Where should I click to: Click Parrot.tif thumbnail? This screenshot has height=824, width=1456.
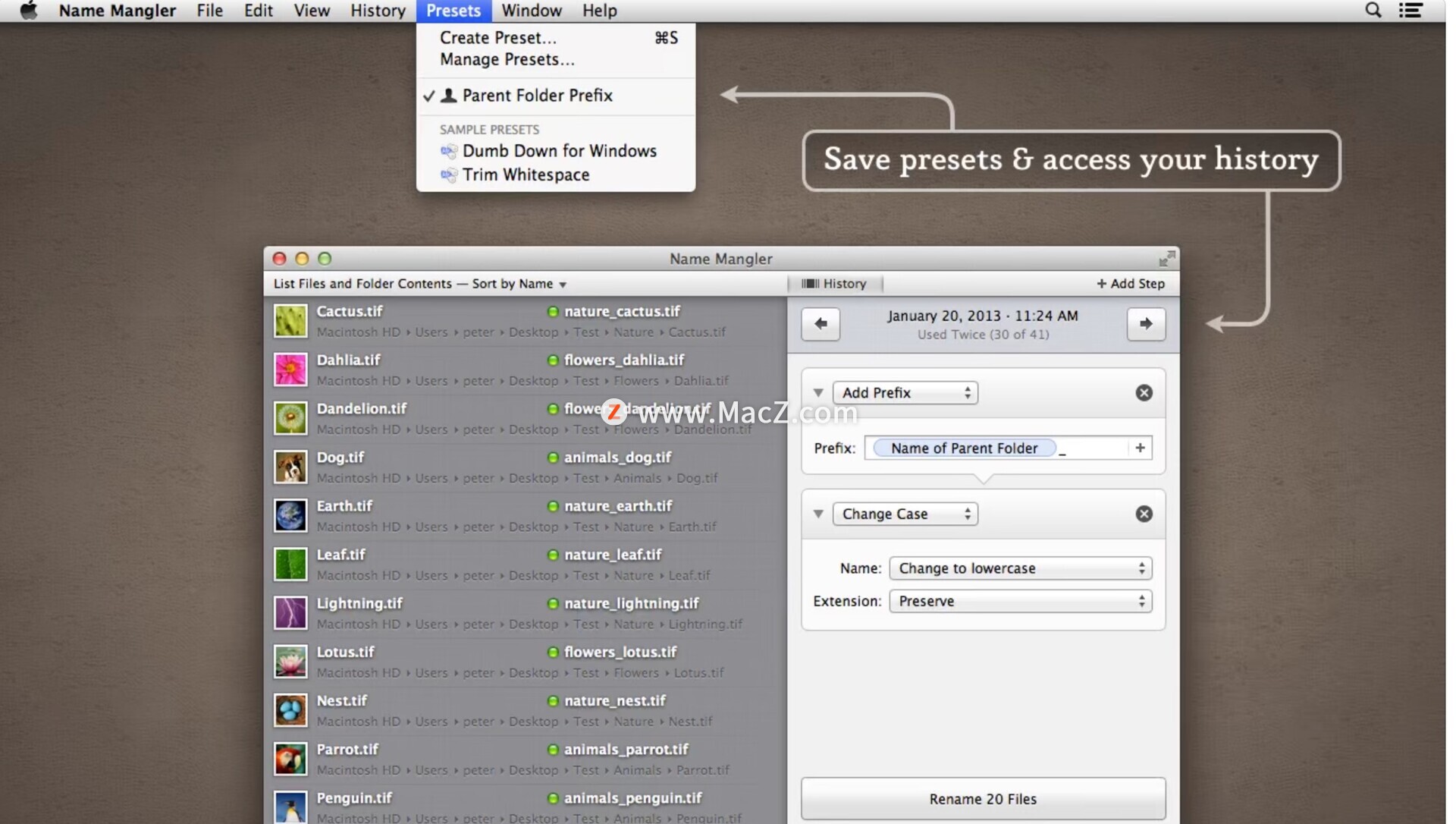click(290, 760)
